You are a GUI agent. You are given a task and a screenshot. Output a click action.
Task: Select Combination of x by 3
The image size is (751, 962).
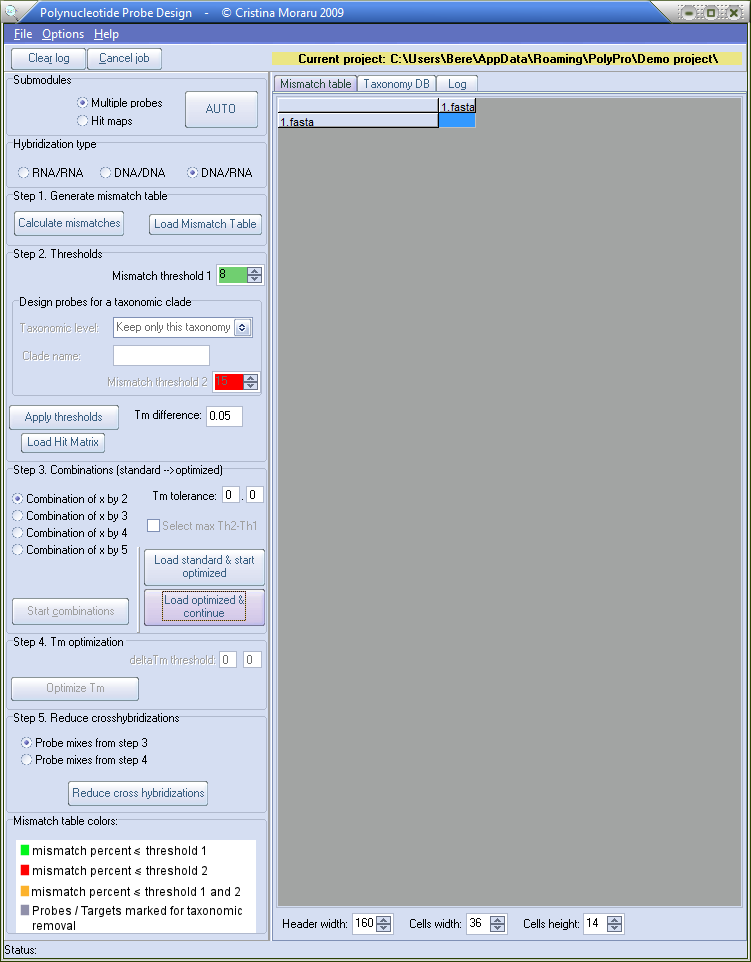coord(18,516)
